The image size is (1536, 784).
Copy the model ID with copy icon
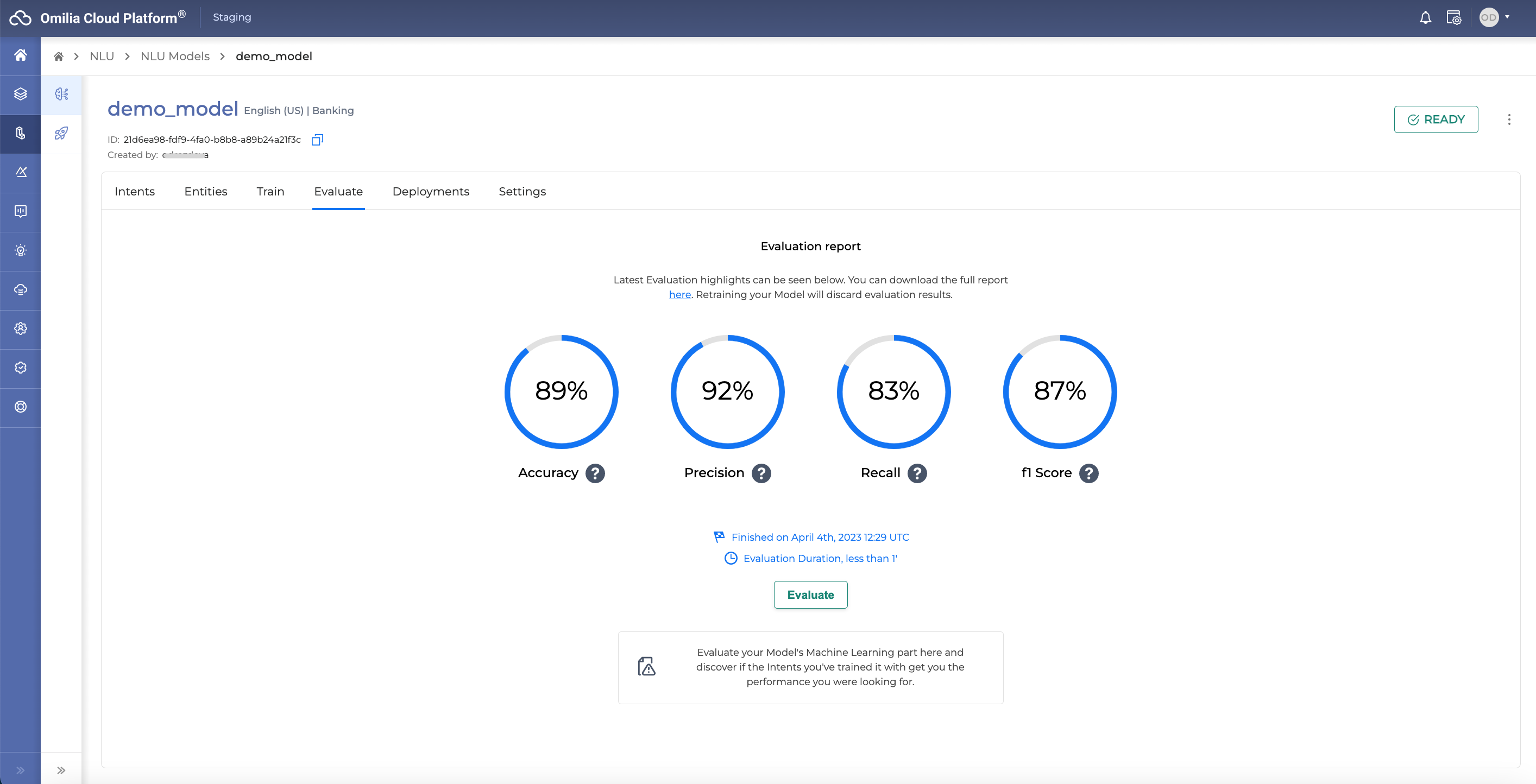(x=317, y=140)
